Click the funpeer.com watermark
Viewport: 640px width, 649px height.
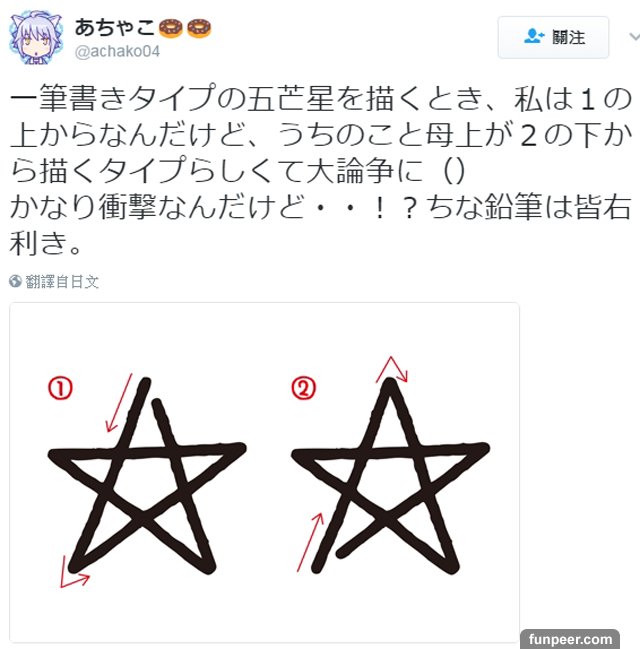coord(570,639)
